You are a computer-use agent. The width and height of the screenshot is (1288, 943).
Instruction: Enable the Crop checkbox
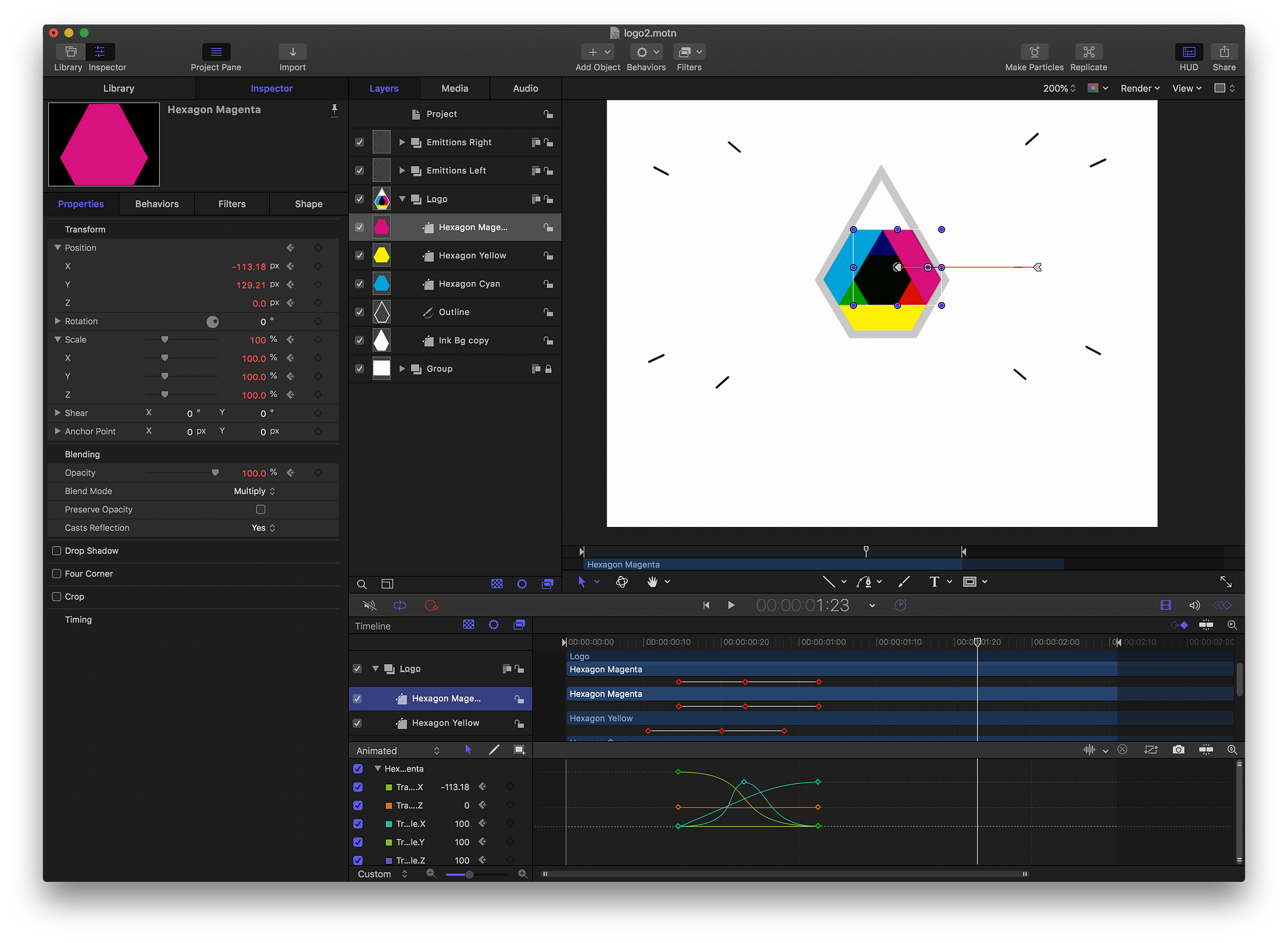[x=57, y=597]
